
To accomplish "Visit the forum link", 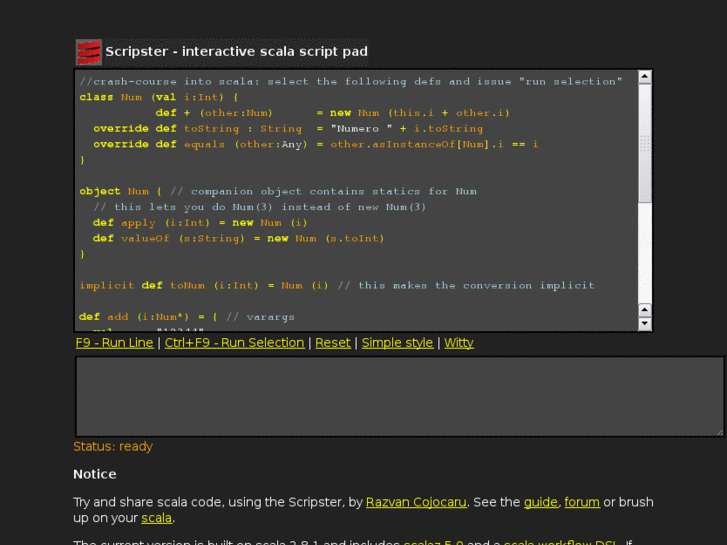I will (x=582, y=502).
